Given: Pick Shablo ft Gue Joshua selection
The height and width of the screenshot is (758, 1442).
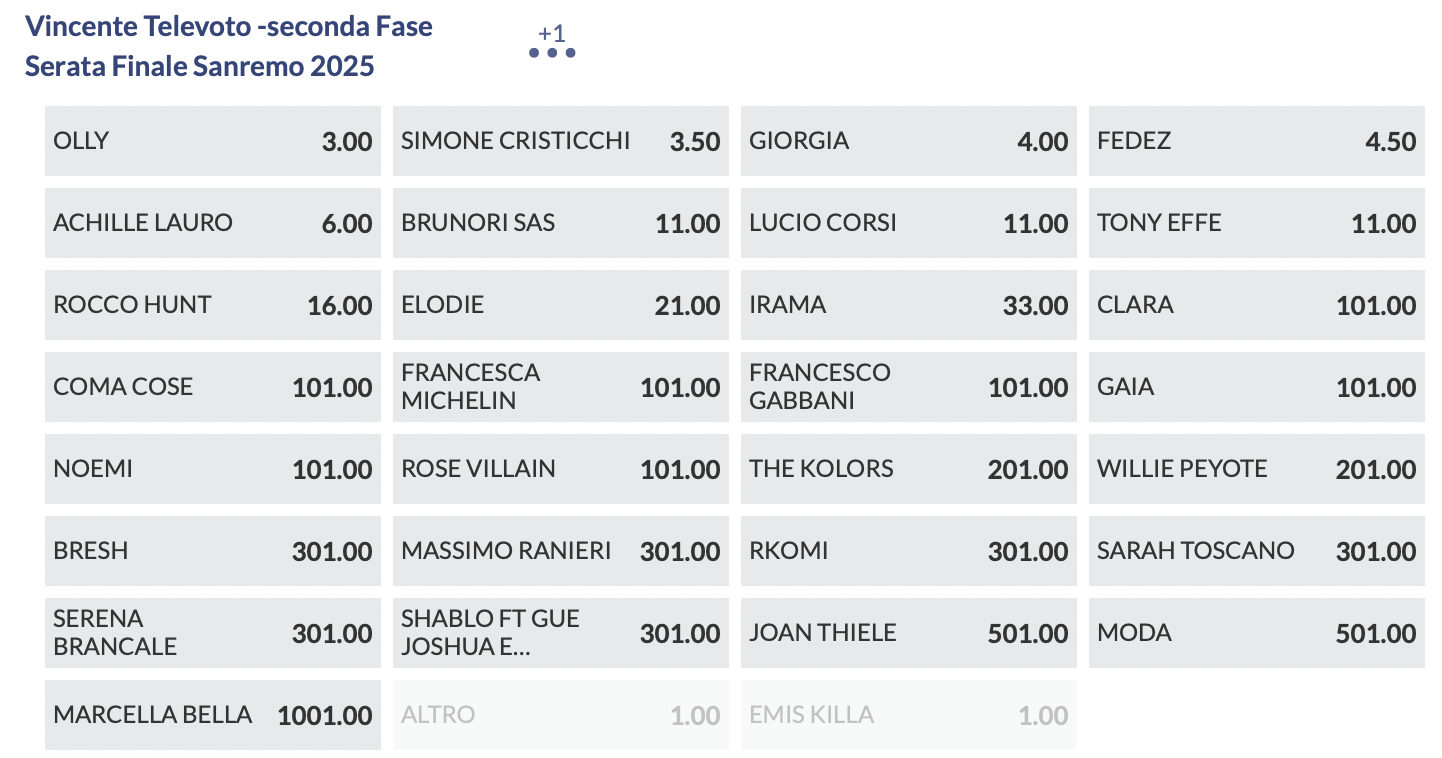Looking at the screenshot, I should point(560,633).
